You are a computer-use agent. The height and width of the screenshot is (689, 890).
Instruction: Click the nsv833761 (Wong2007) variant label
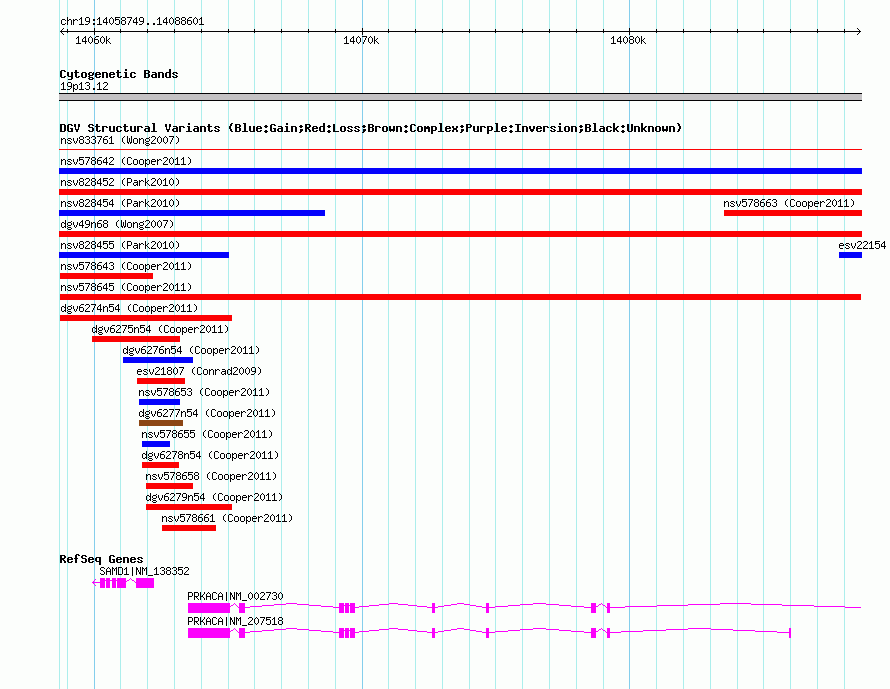(120, 140)
